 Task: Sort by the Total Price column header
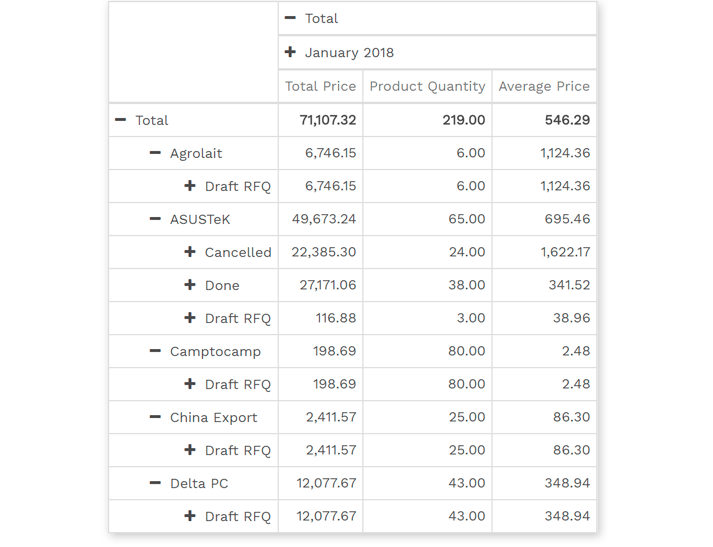[x=320, y=86]
